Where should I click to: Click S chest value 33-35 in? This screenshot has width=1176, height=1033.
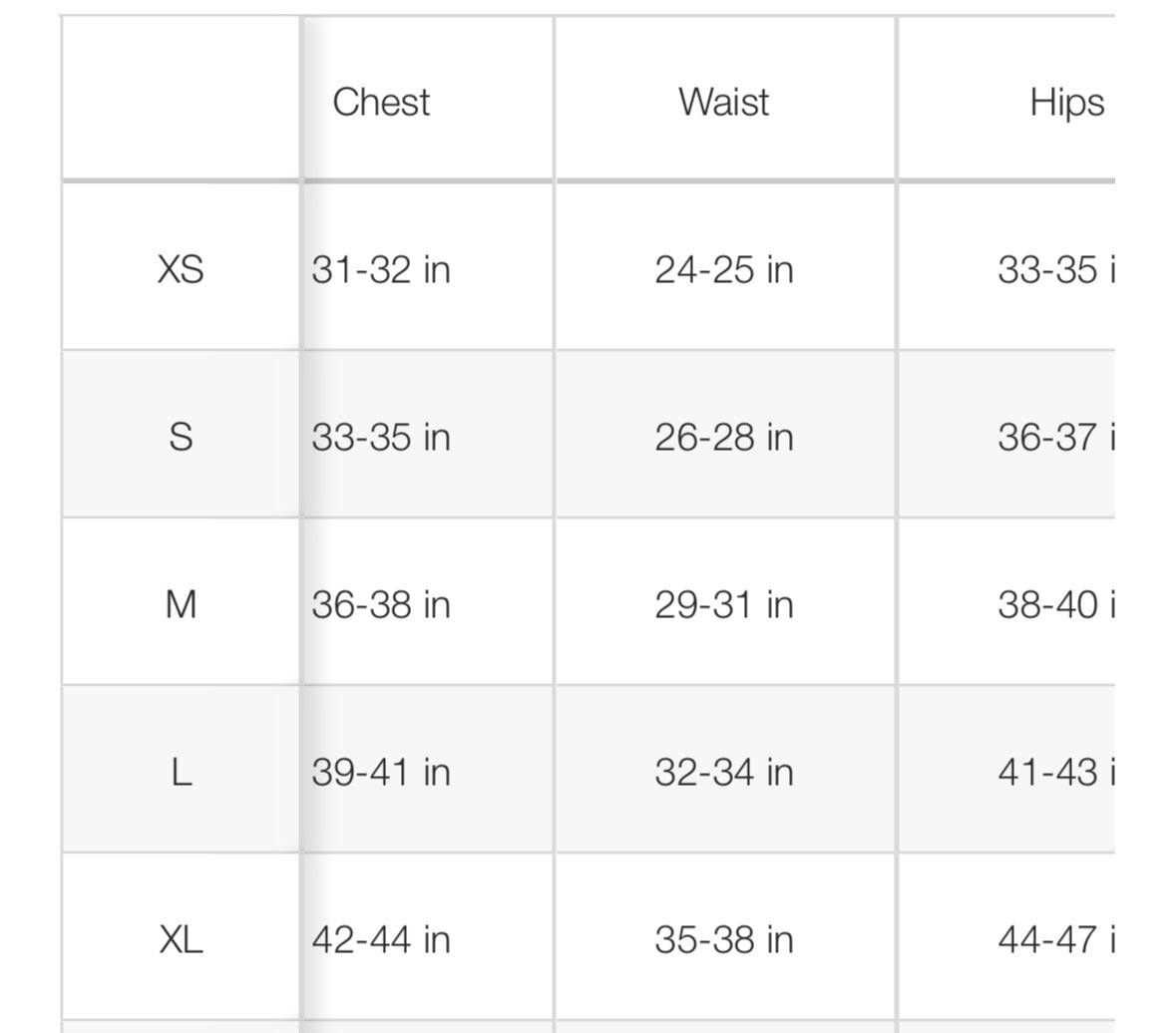tap(381, 437)
